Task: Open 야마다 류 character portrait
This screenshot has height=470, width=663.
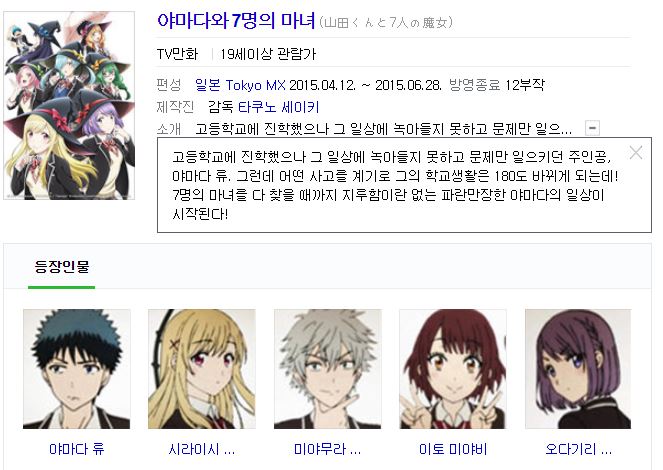Action: [77, 369]
